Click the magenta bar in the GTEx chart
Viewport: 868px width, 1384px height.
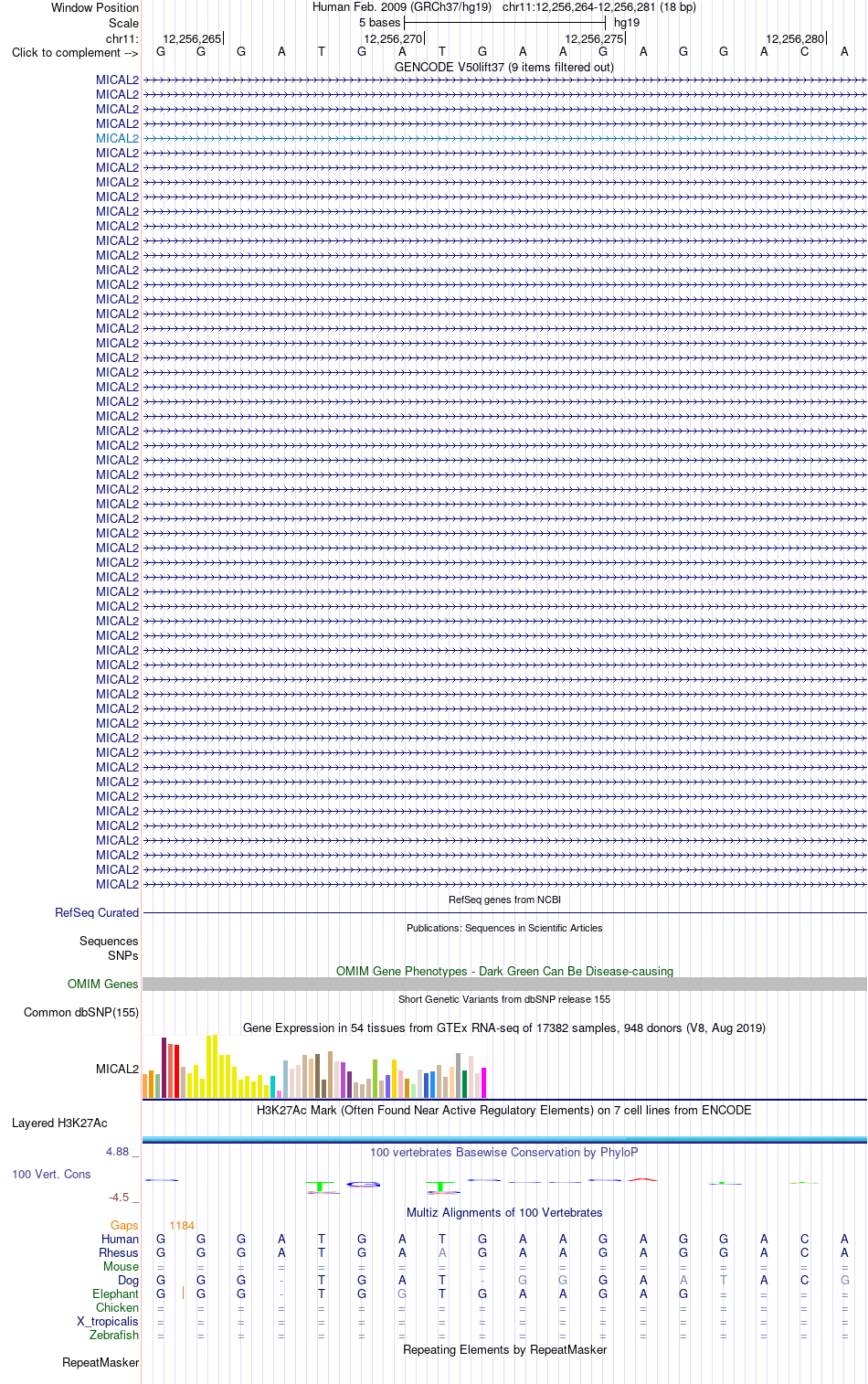click(x=483, y=1082)
